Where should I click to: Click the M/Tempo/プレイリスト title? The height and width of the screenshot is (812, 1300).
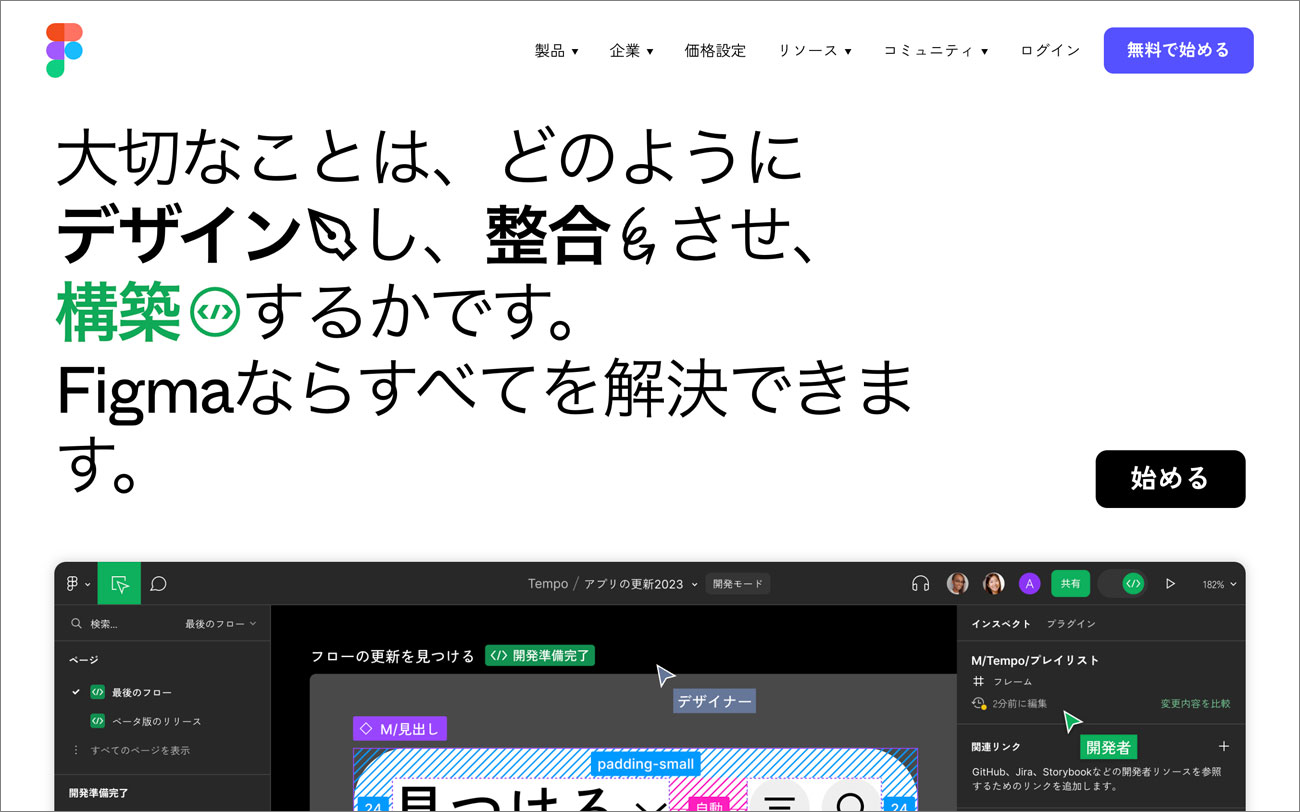1035,660
